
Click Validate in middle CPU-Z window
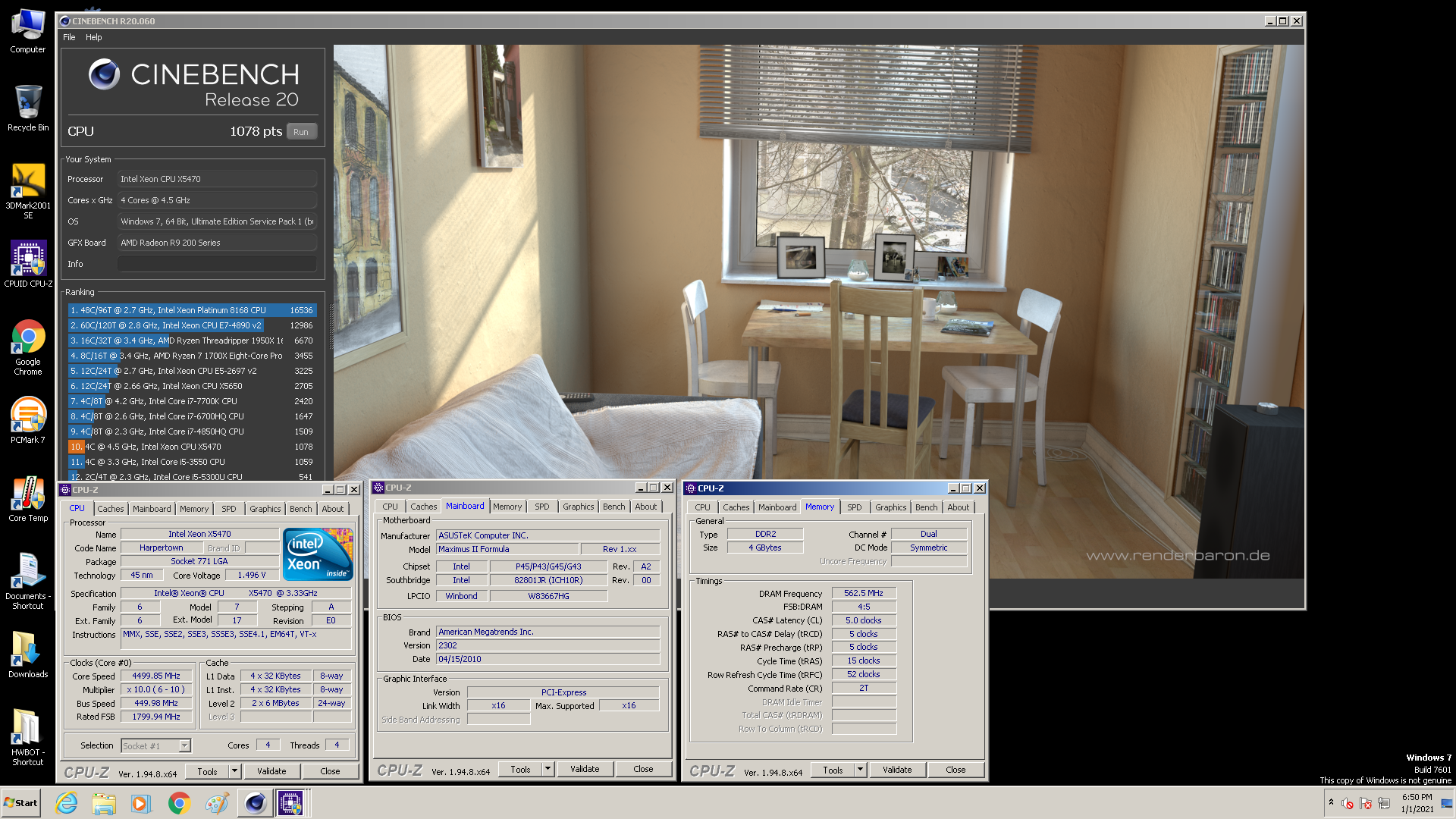(585, 769)
